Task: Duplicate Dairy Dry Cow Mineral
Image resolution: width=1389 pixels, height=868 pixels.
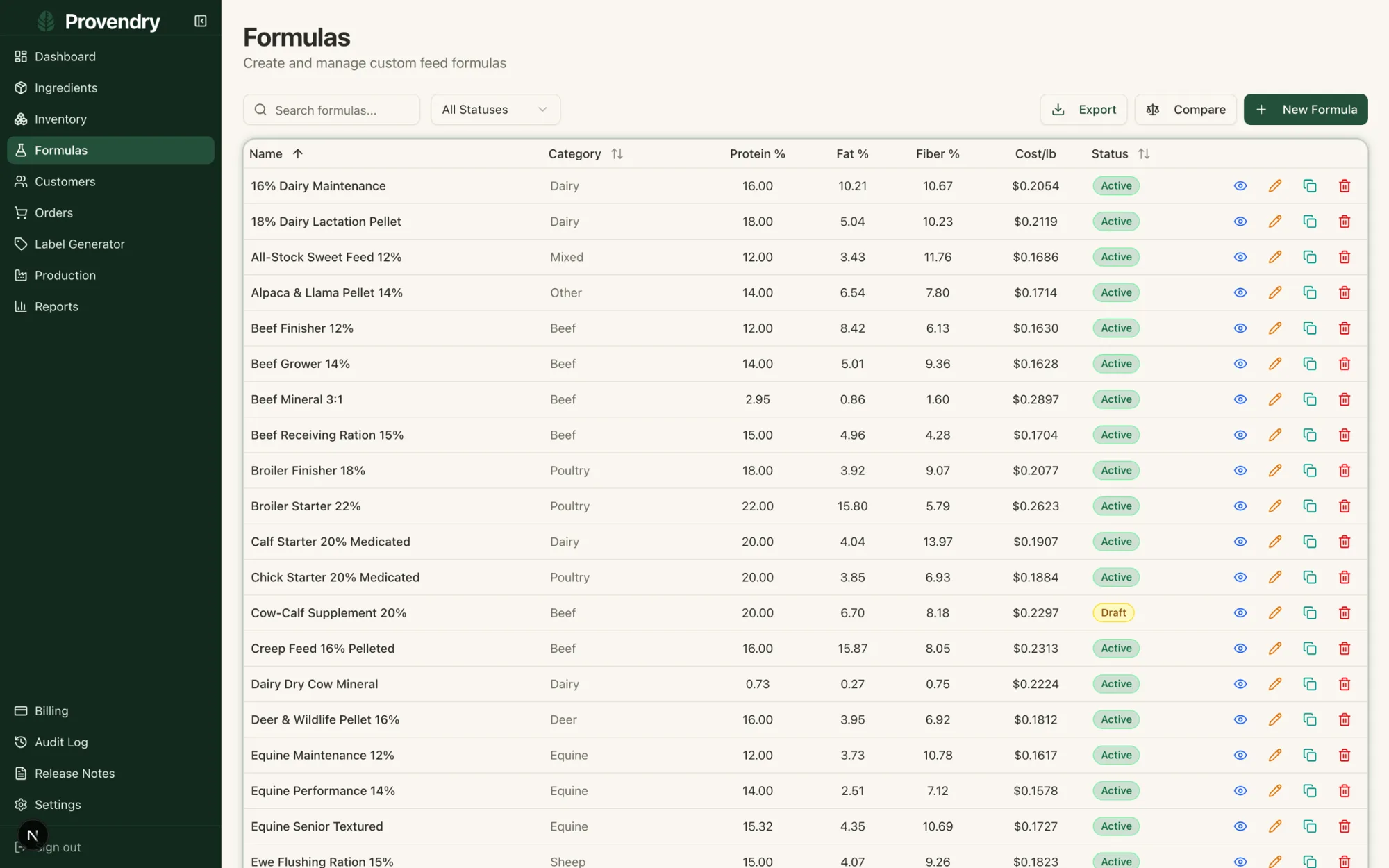Action: [x=1310, y=684]
